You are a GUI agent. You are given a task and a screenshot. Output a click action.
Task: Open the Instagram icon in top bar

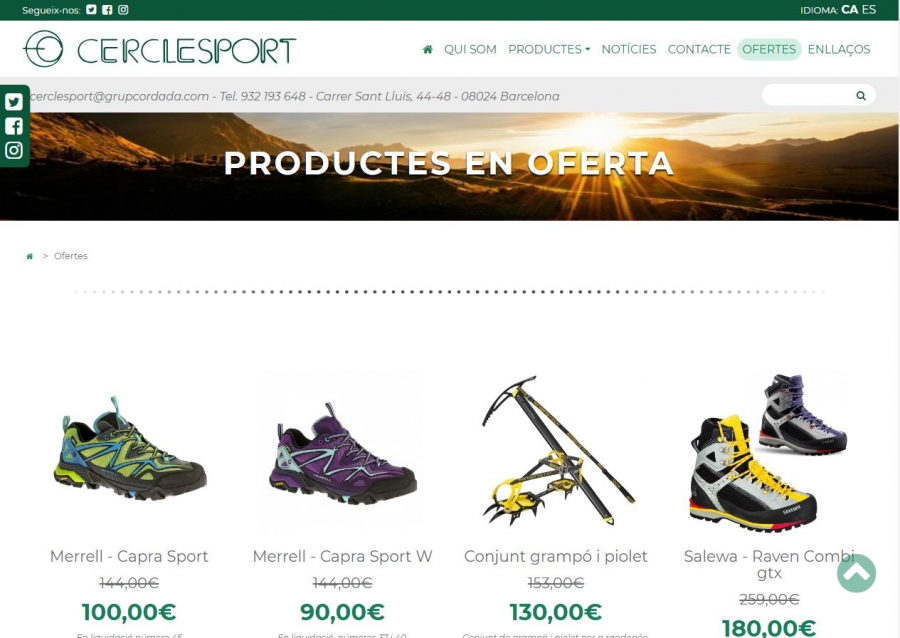[x=123, y=10]
